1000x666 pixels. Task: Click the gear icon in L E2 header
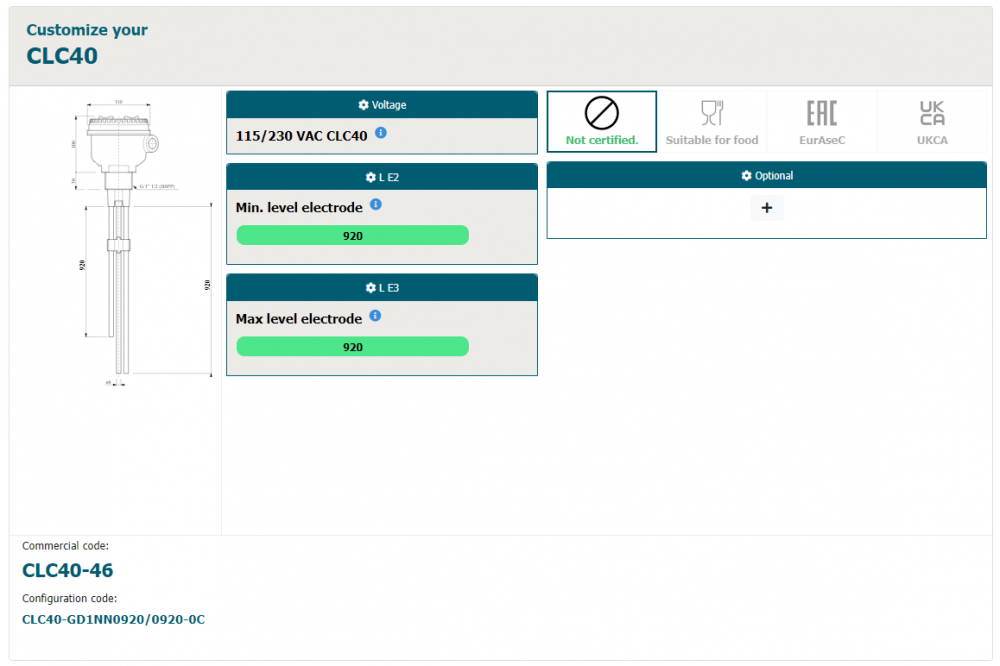371,177
